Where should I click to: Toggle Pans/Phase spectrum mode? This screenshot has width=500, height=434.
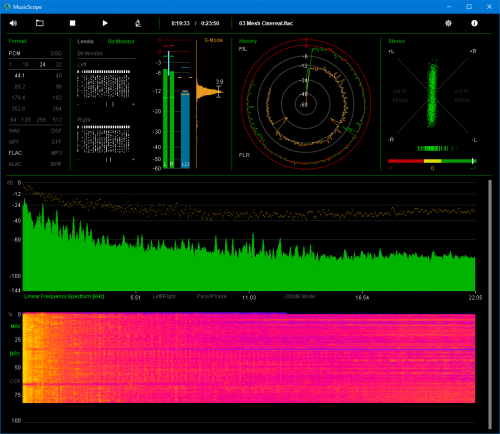pos(211,296)
